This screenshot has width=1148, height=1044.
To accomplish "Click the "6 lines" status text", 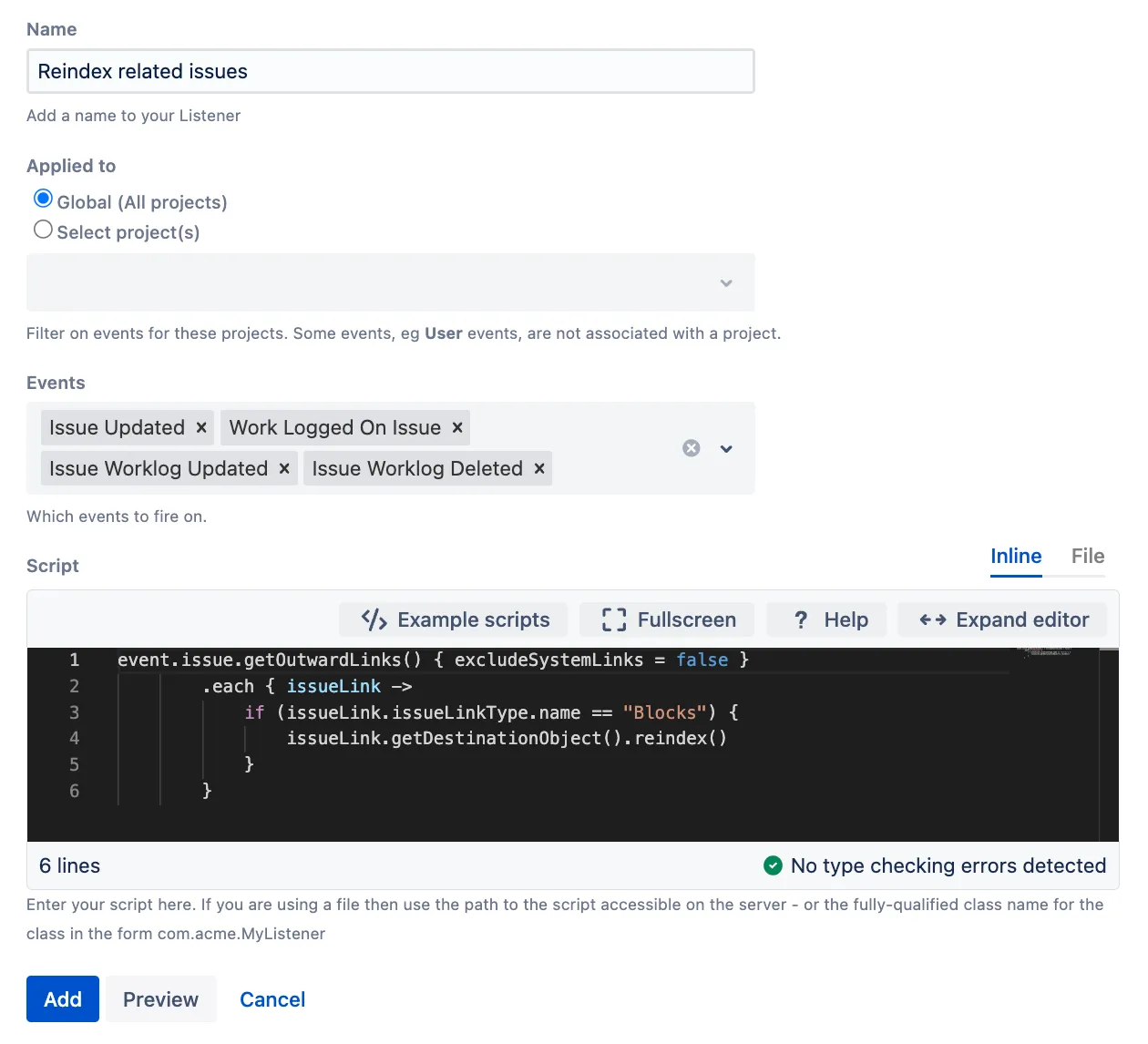I will (70, 866).
